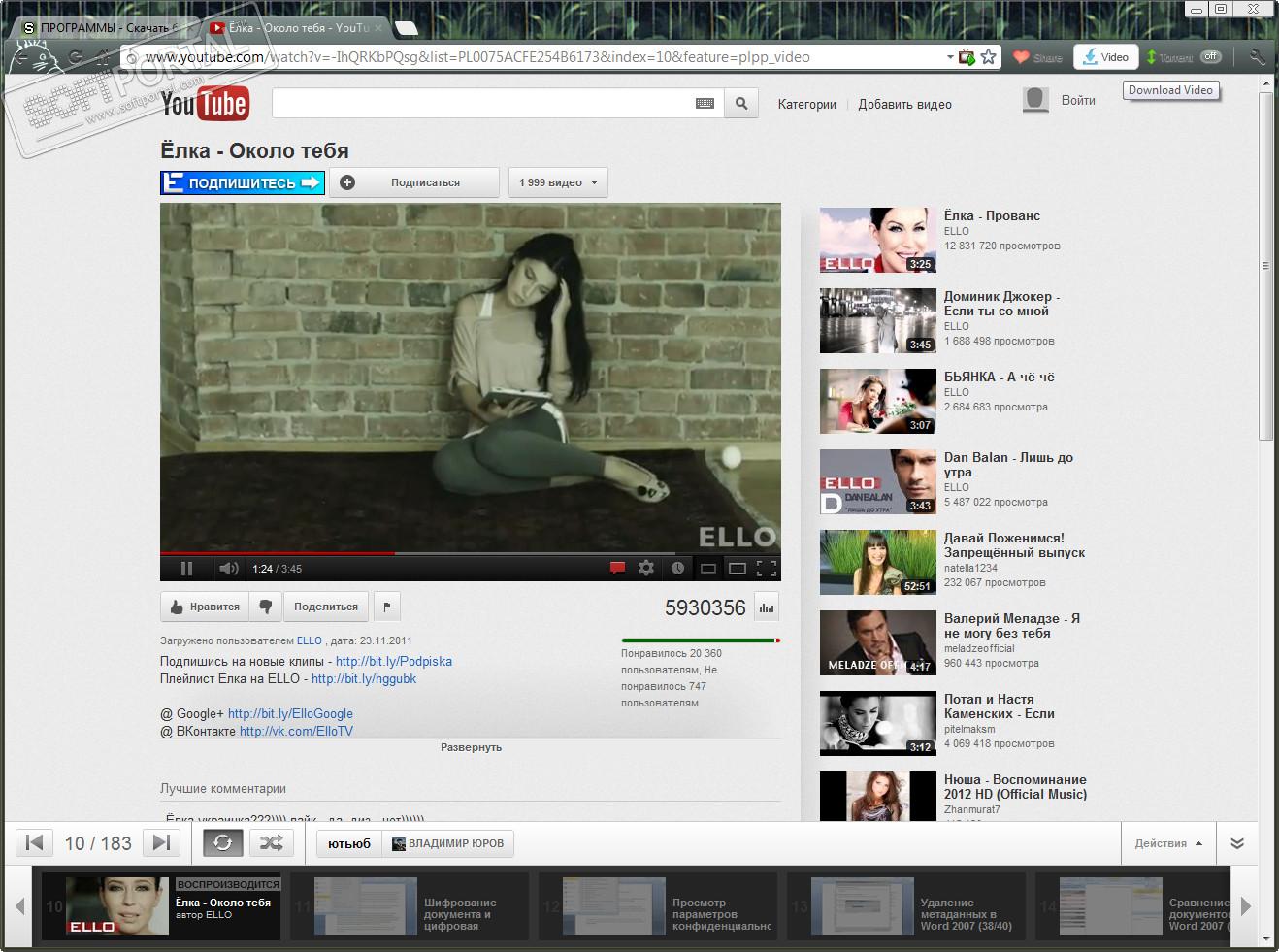The width and height of the screenshot is (1279, 952).
Task: Select playlist item Просмотр параметров конфиденциальности
Action: 658,906
